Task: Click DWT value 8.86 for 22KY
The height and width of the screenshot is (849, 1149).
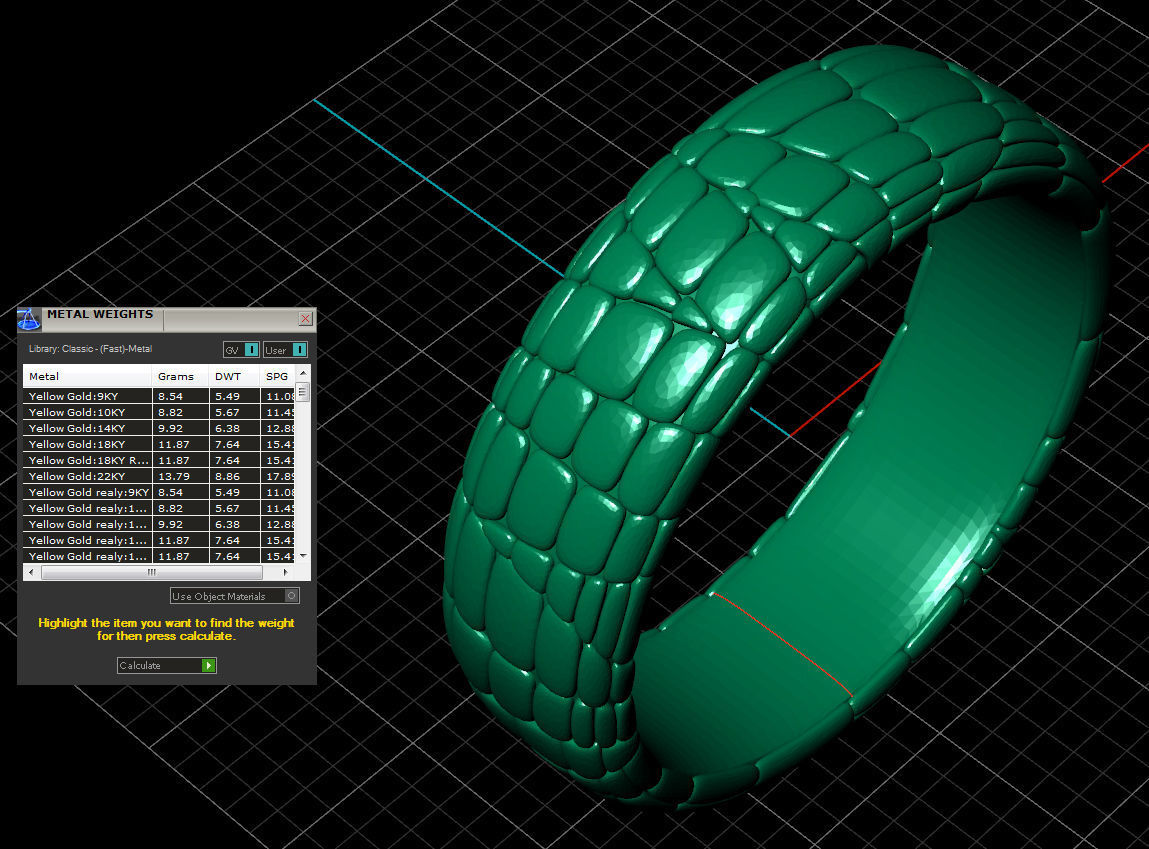Action: (227, 476)
